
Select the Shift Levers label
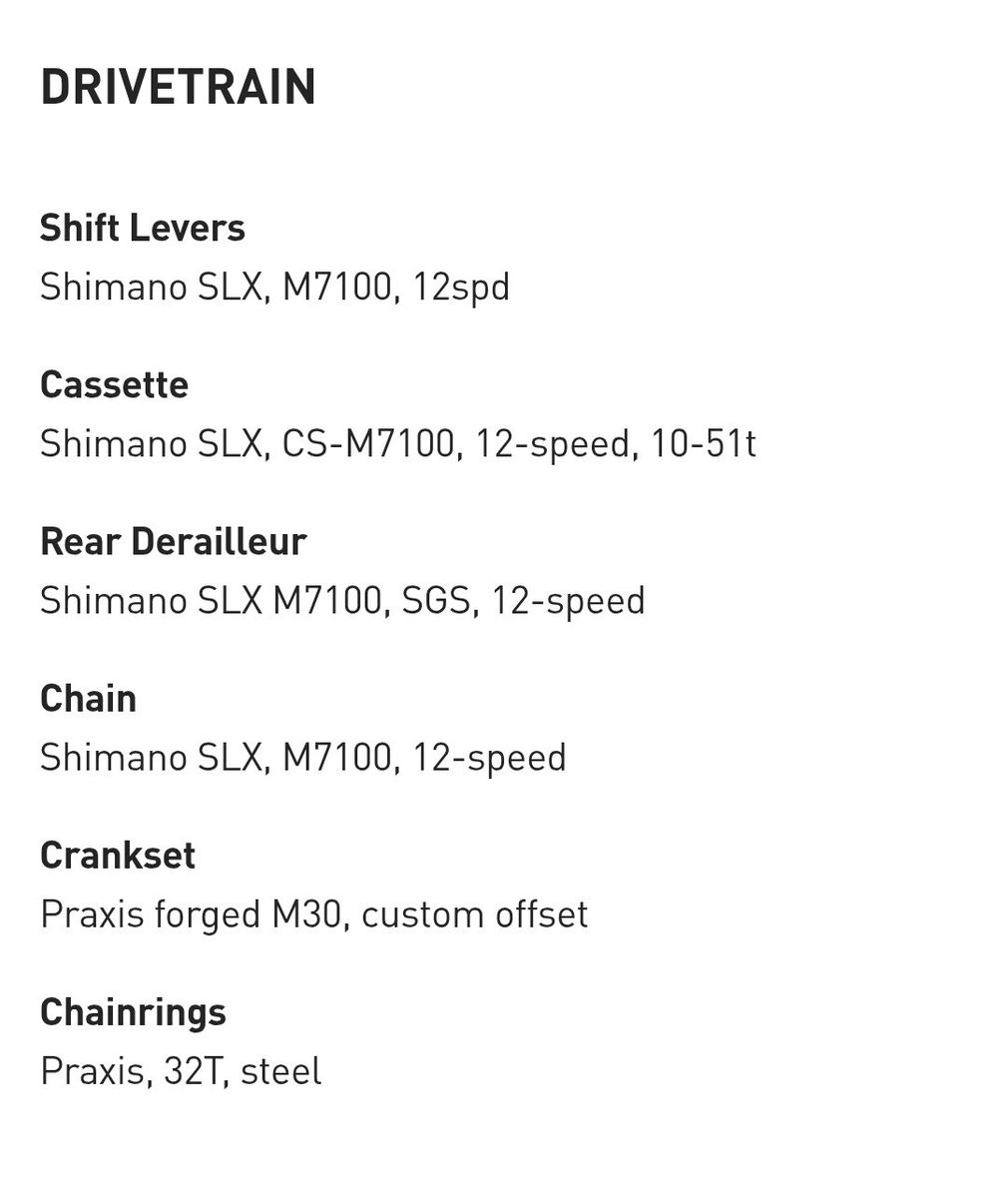143,229
